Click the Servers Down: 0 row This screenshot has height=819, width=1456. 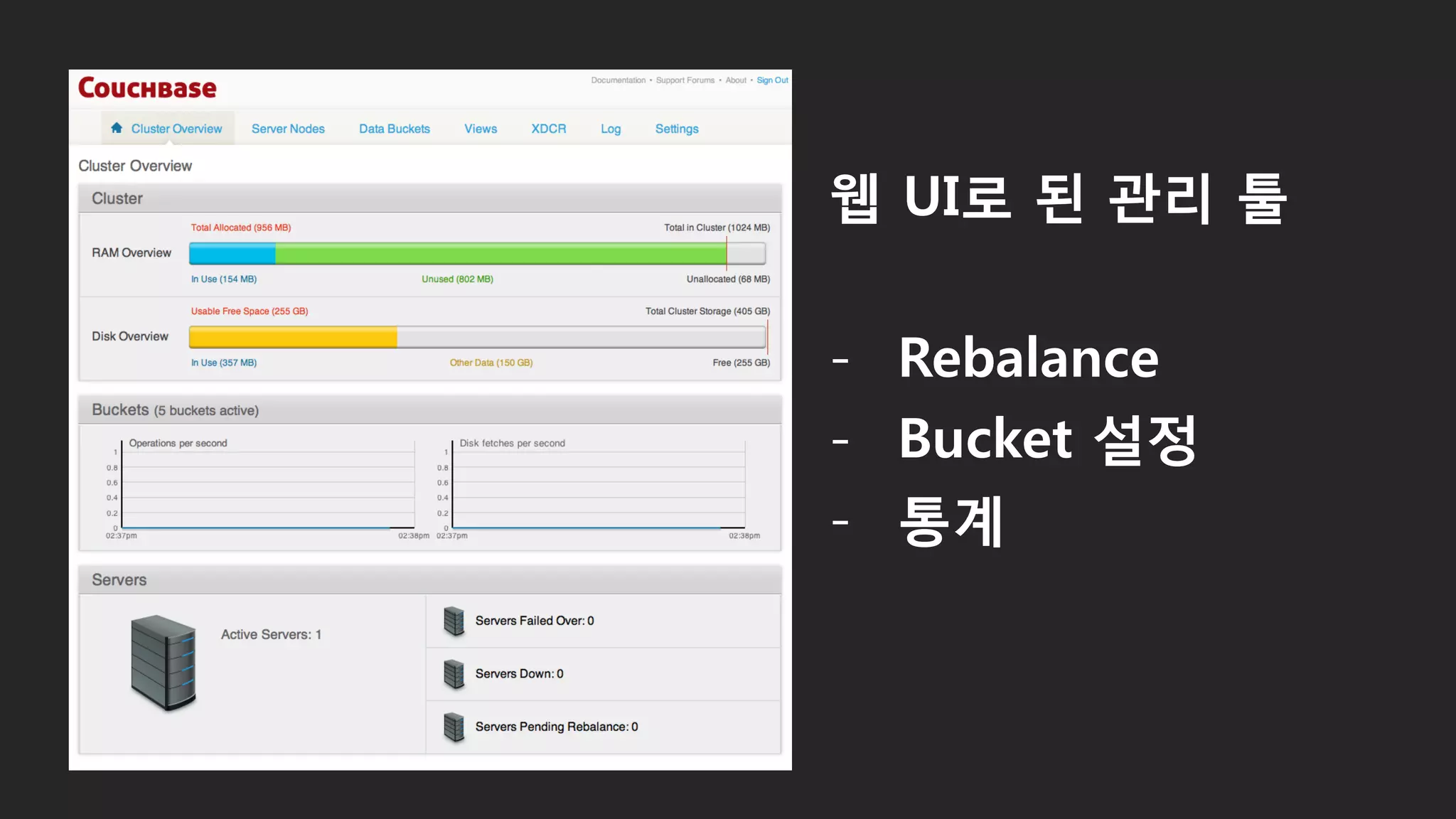point(603,674)
